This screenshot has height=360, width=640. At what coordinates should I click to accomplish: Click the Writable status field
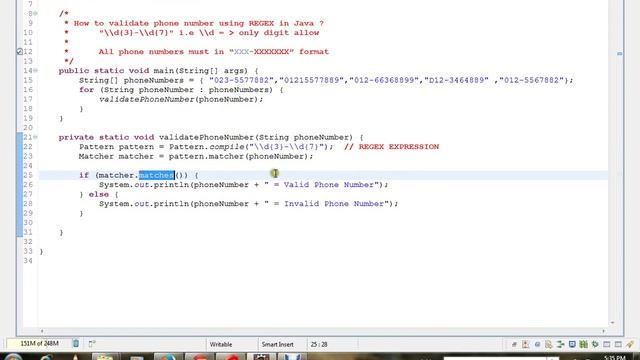coord(221,344)
